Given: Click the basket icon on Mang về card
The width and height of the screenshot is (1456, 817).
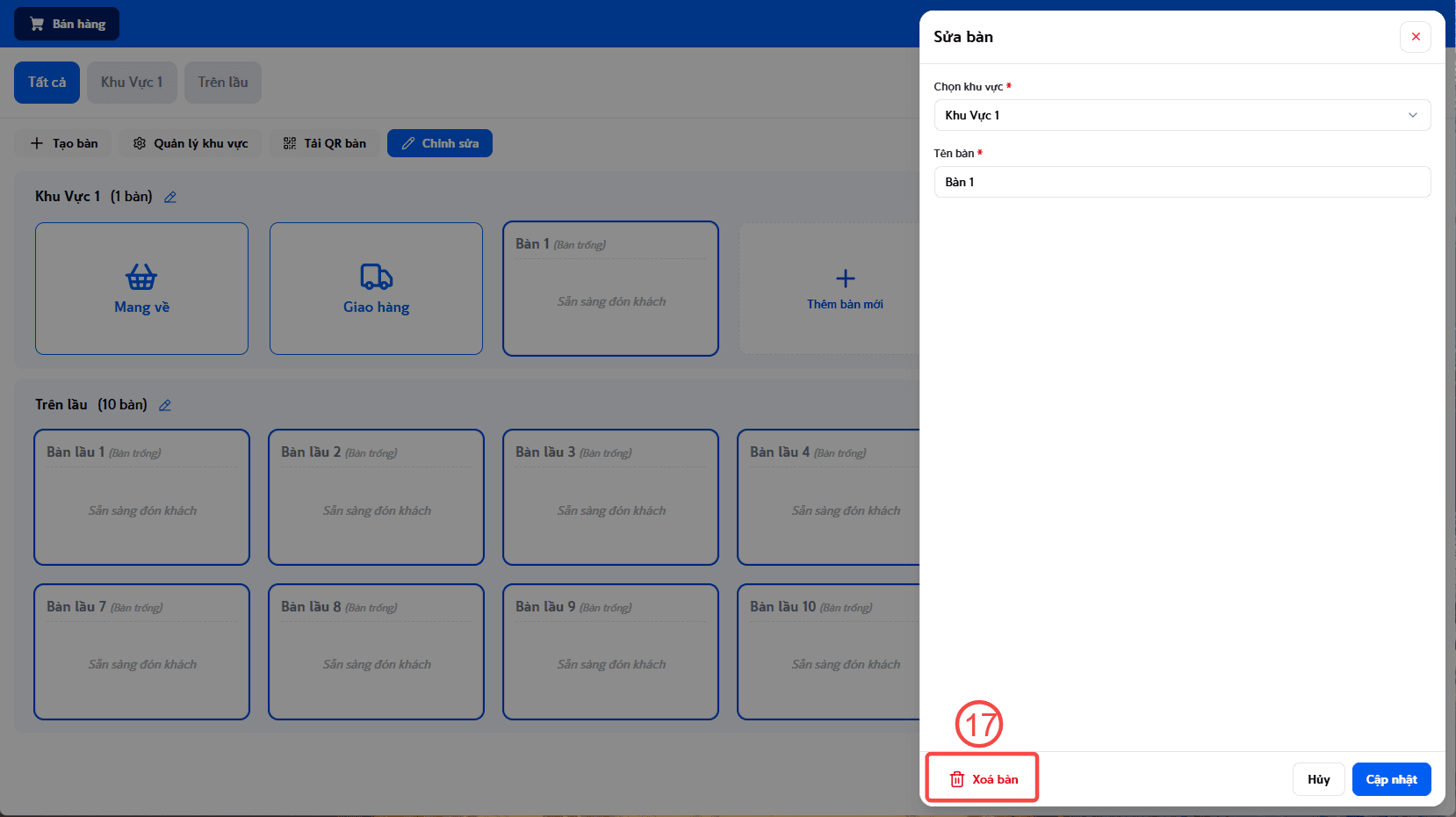Looking at the screenshot, I should pos(141,277).
